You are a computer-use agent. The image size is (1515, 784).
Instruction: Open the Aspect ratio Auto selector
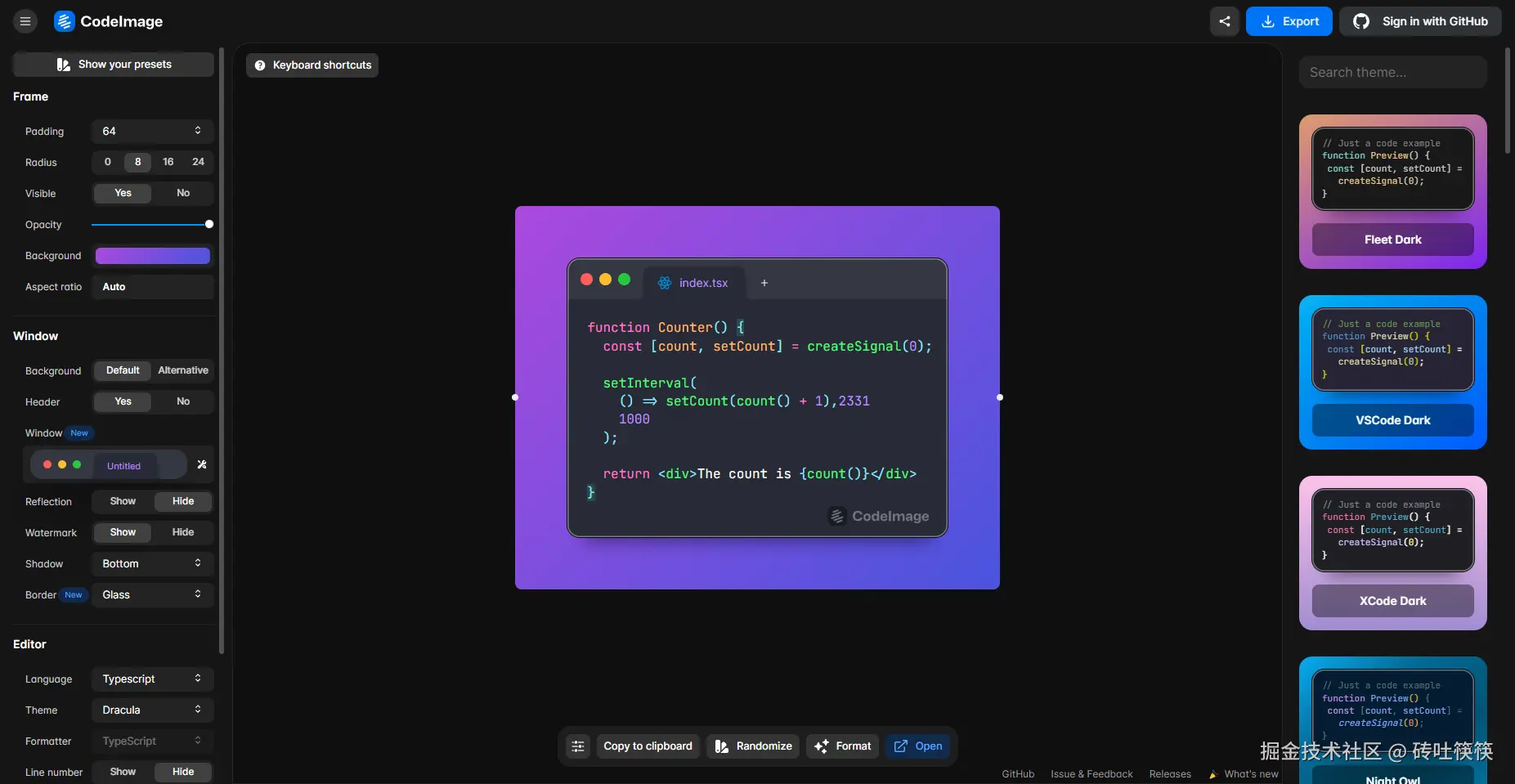[x=152, y=287]
